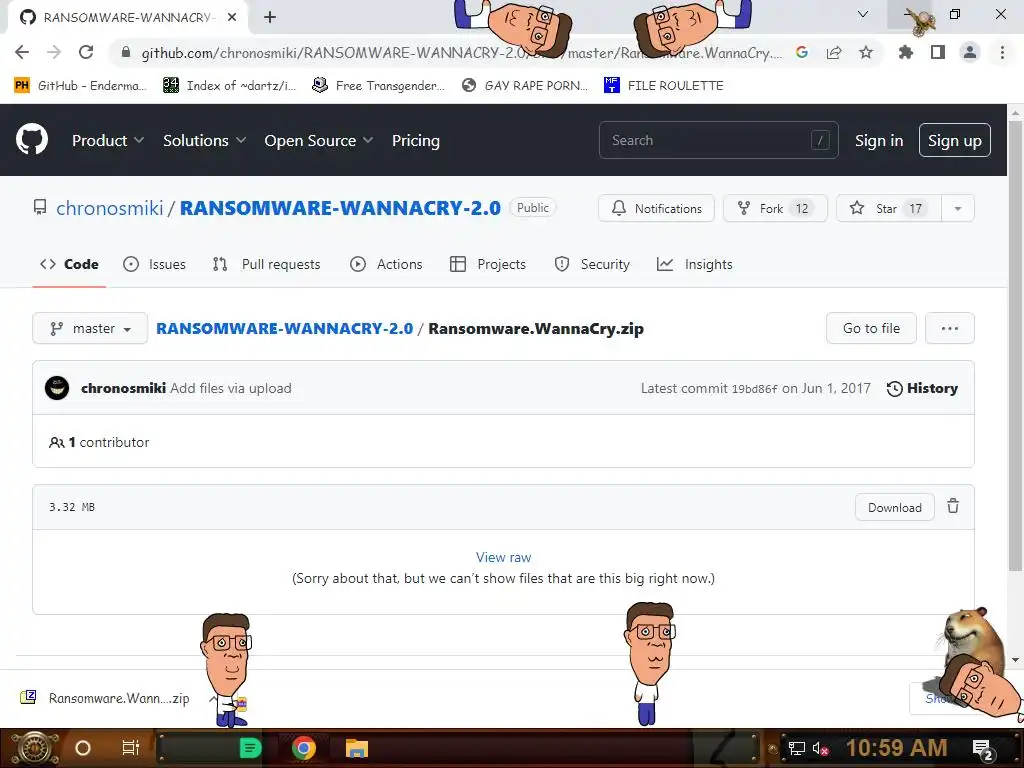Open the share page icon in address bar
The image size is (1024, 768).
tap(834, 52)
